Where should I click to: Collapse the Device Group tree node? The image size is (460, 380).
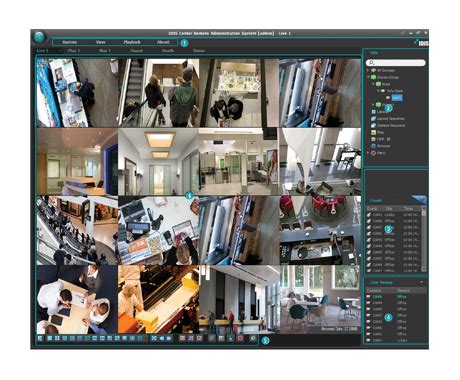tap(368, 77)
